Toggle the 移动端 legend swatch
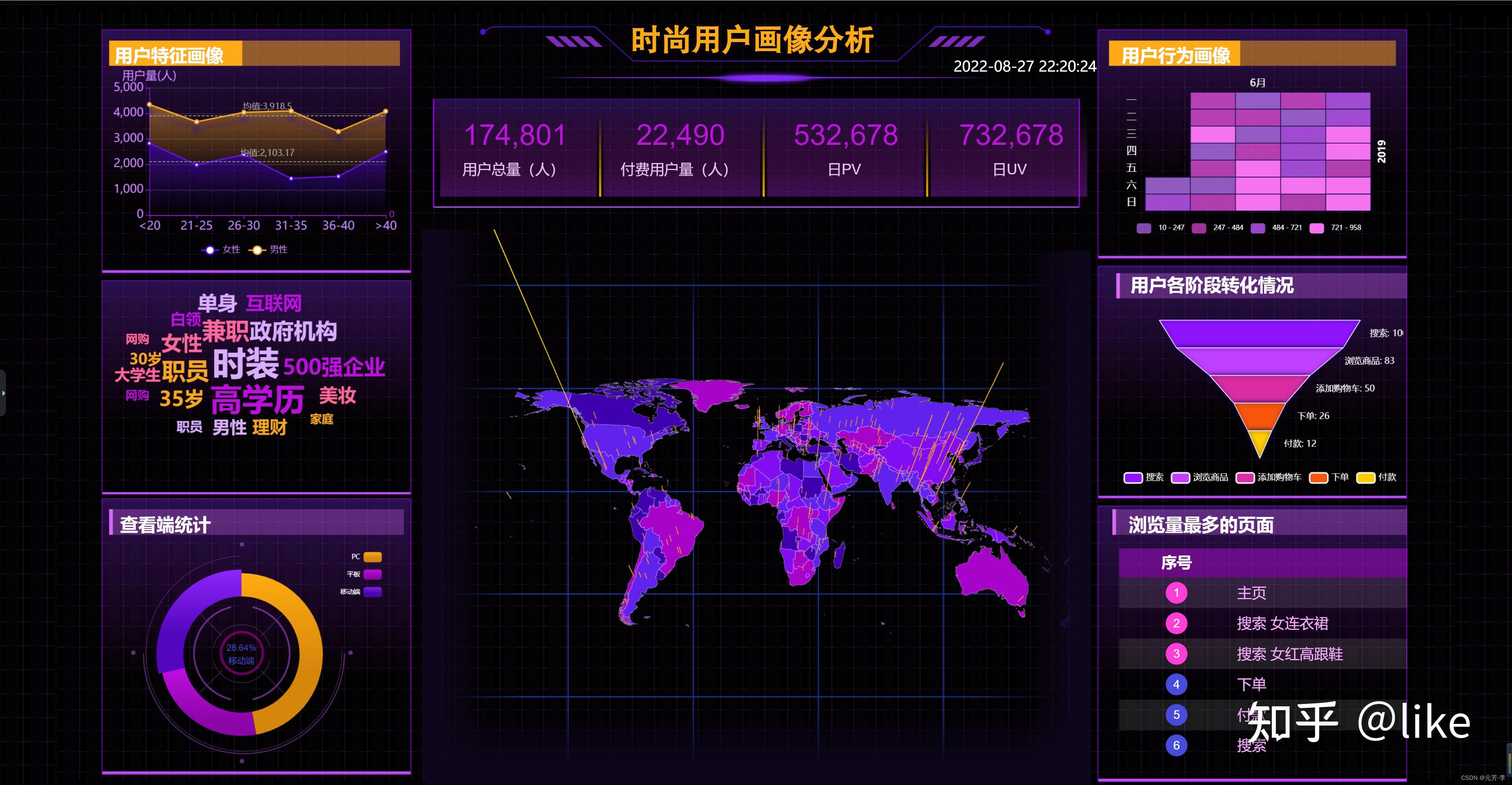The width and height of the screenshot is (1512, 785). (x=373, y=592)
